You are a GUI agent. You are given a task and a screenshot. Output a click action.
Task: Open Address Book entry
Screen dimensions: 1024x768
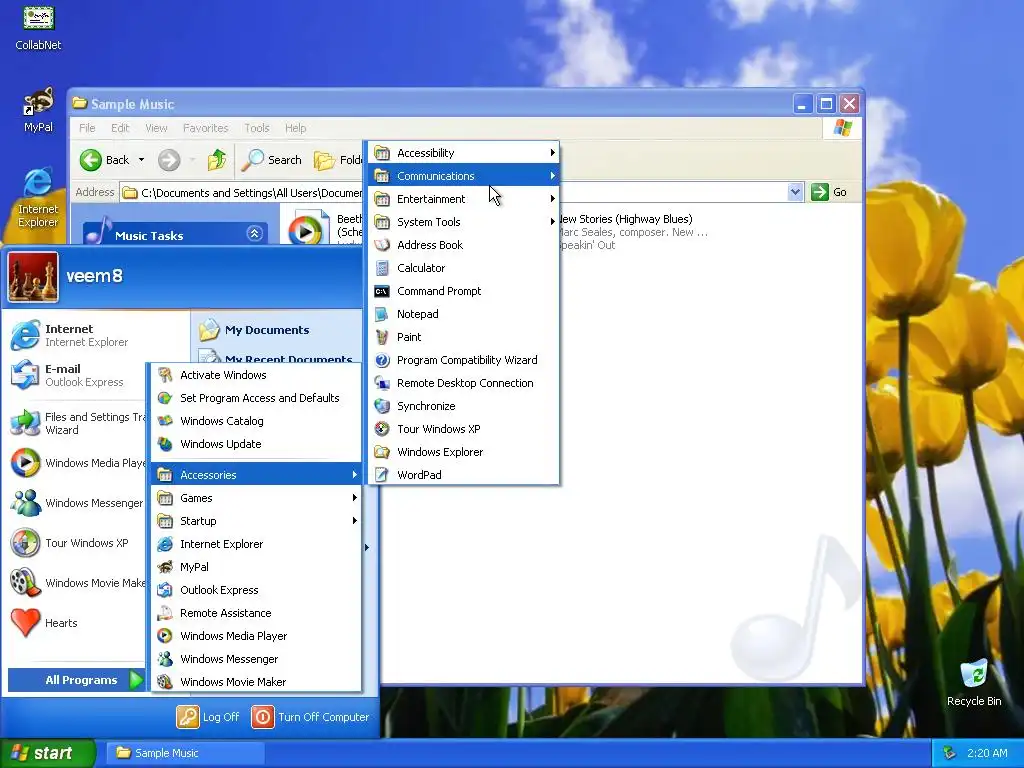coord(464,245)
